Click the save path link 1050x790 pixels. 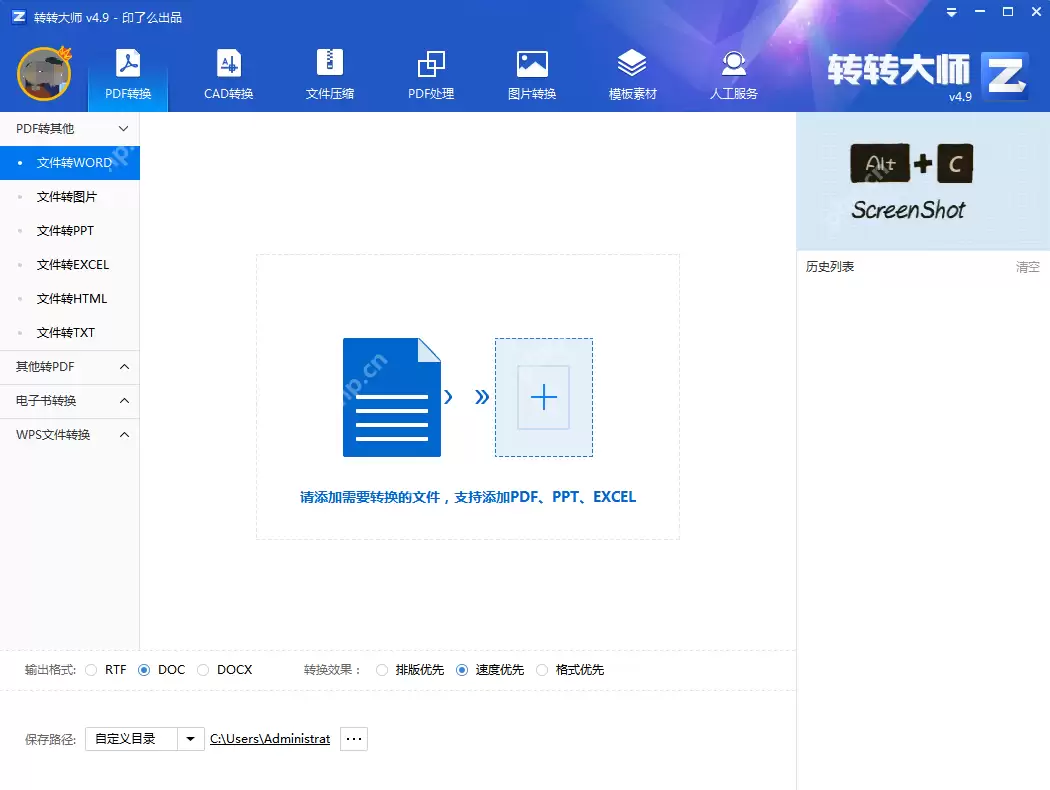pos(270,738)
